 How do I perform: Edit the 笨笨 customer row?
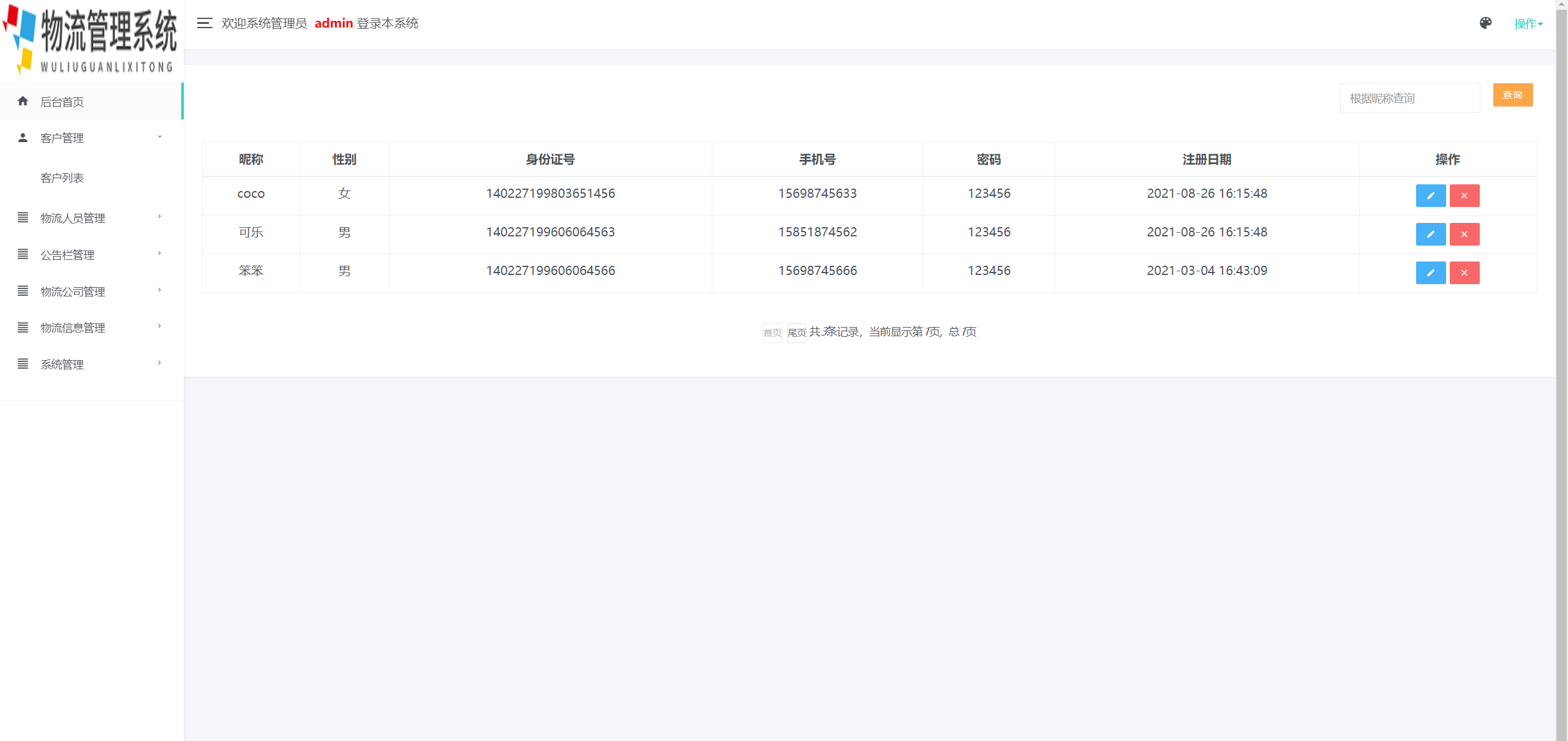1430,273
